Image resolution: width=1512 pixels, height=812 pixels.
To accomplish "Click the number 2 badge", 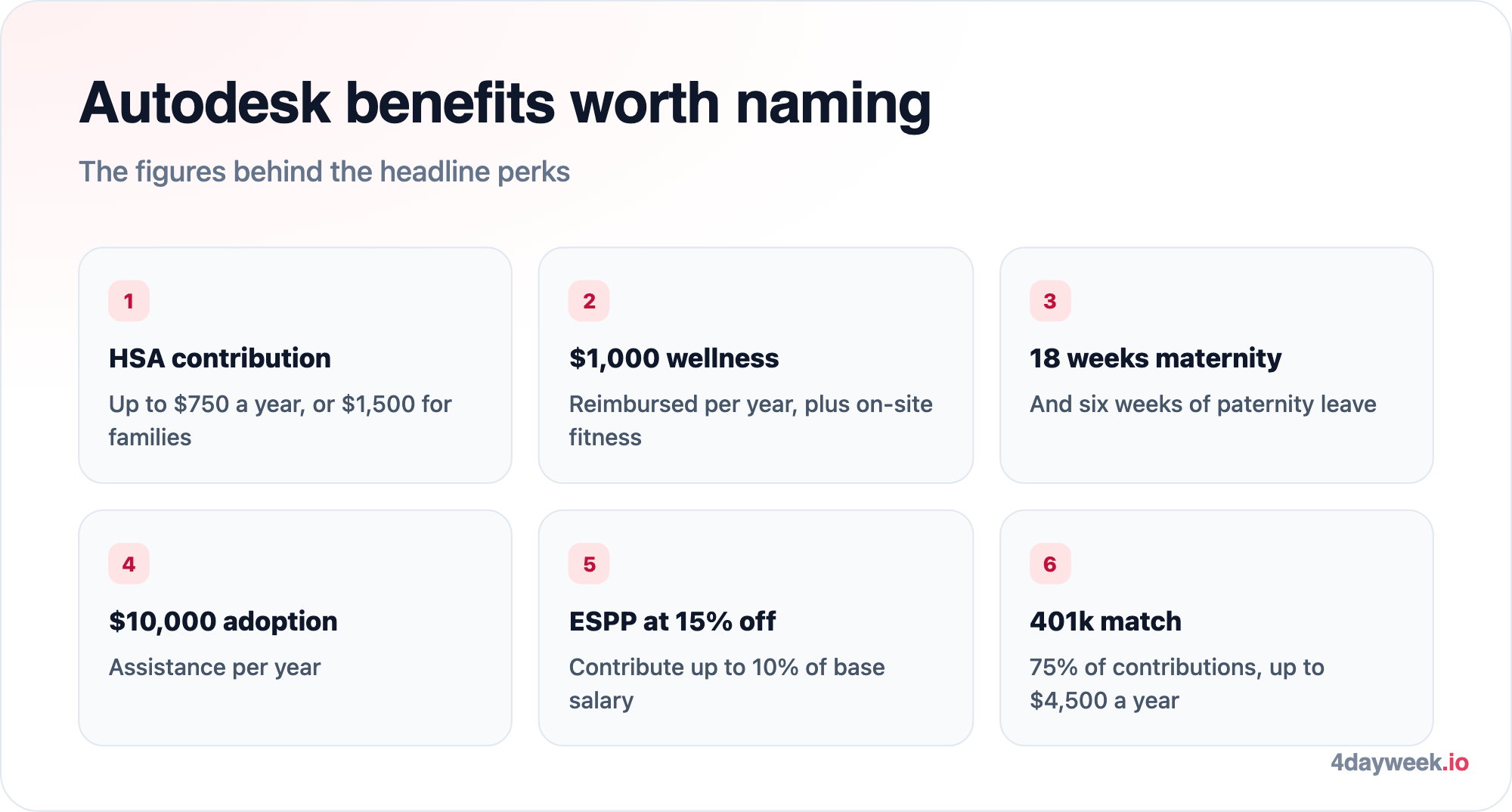I will pyautogui.click(x=589, y=301).
